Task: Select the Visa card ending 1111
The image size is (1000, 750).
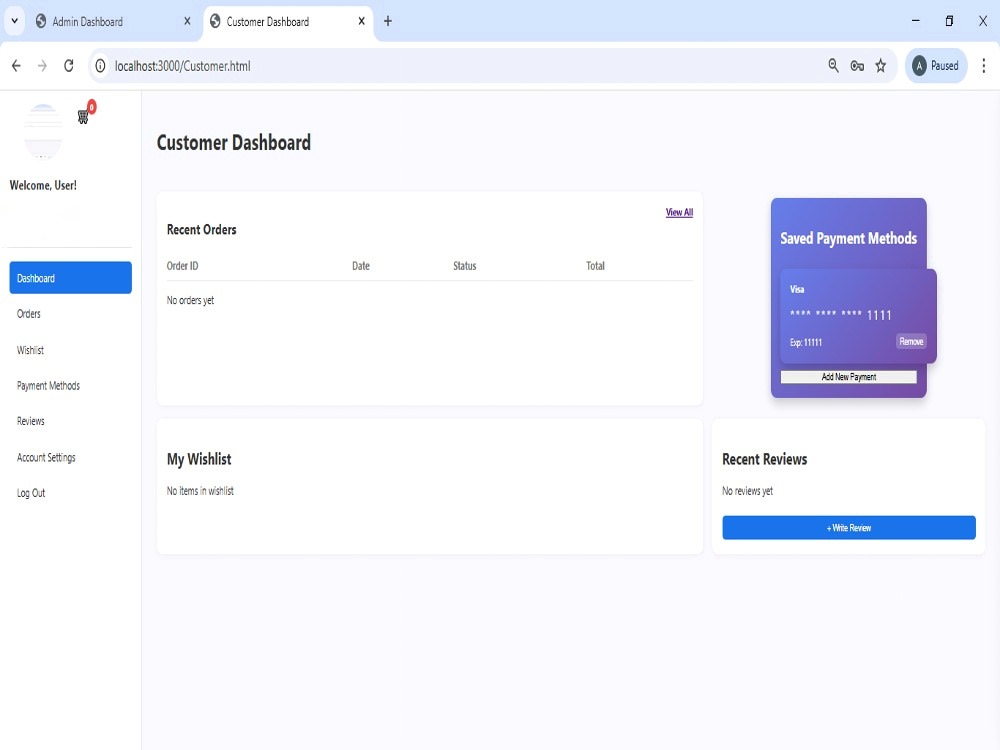Action: pos(858,316)
